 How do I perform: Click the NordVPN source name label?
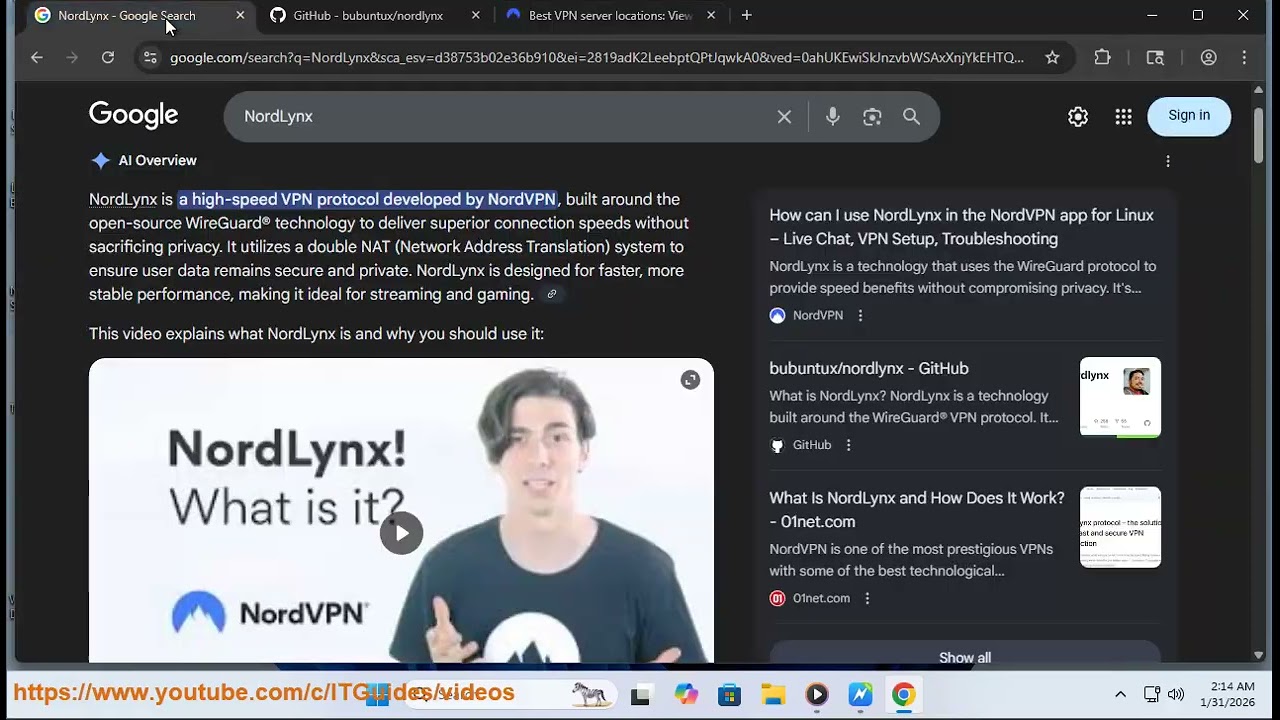coord(818,315)
